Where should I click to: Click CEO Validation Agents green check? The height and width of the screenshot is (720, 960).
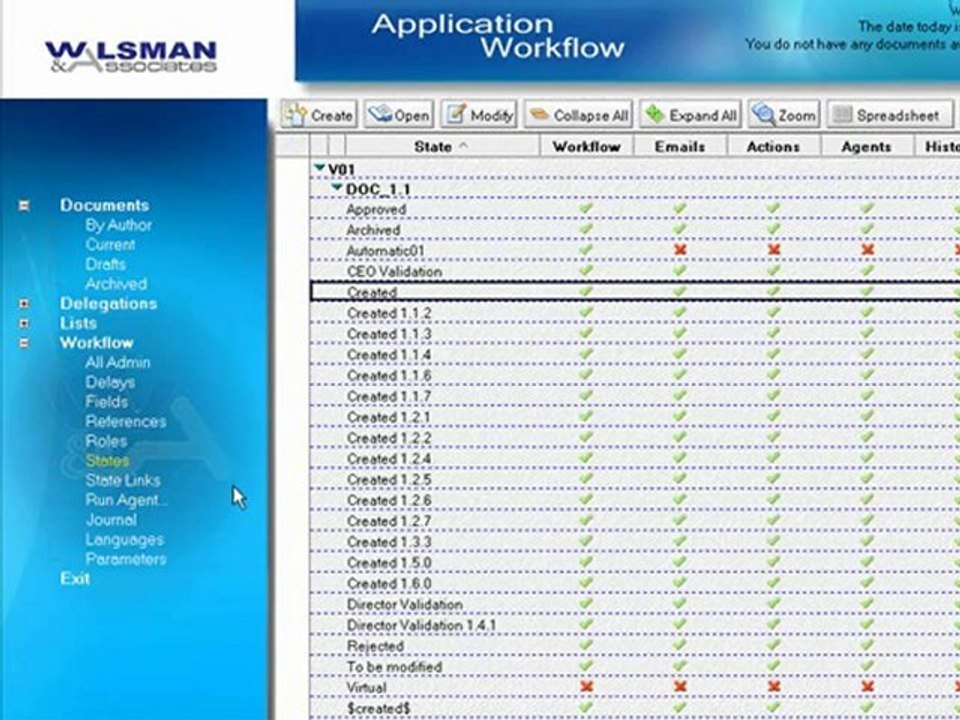(866, 270)
